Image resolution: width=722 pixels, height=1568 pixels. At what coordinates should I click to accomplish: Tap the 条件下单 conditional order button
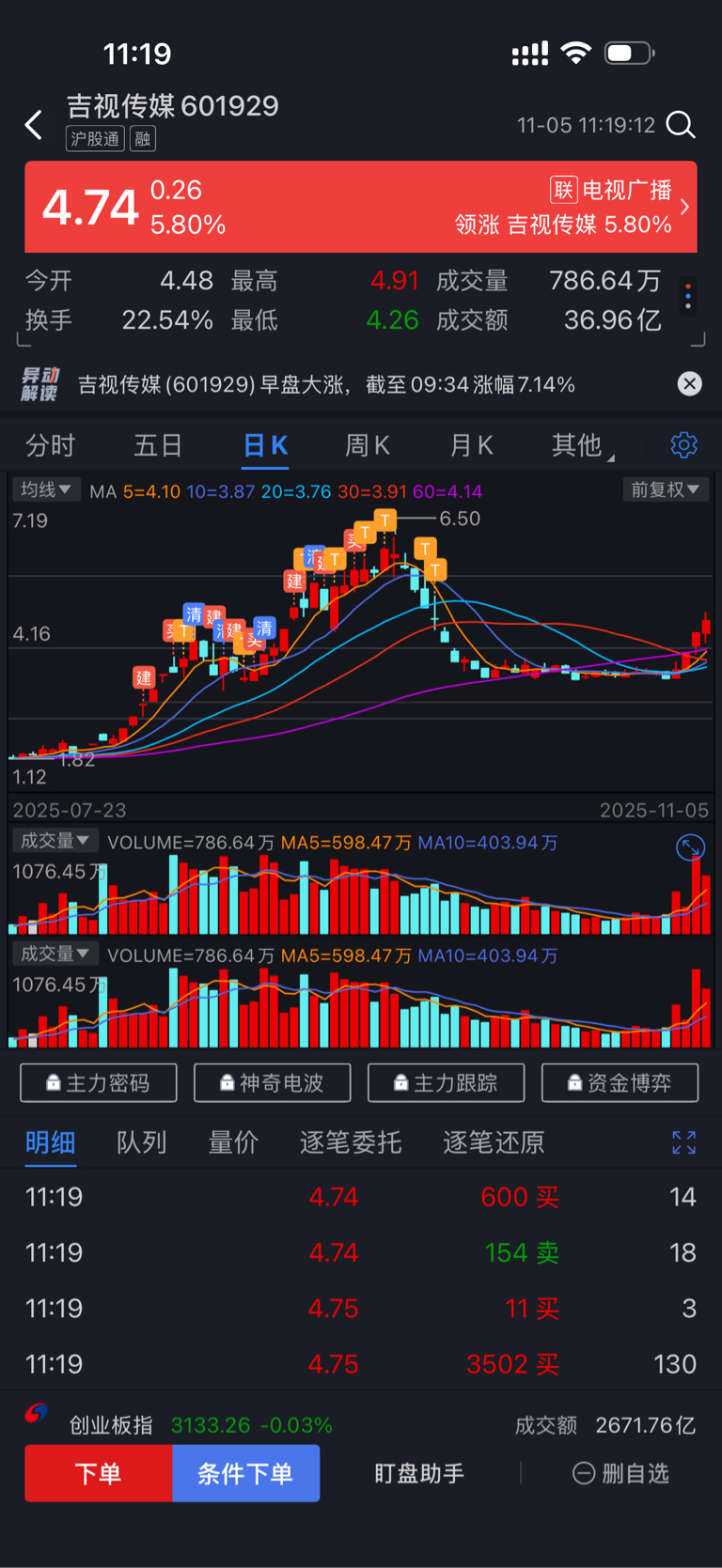[x=245, y=1473]
